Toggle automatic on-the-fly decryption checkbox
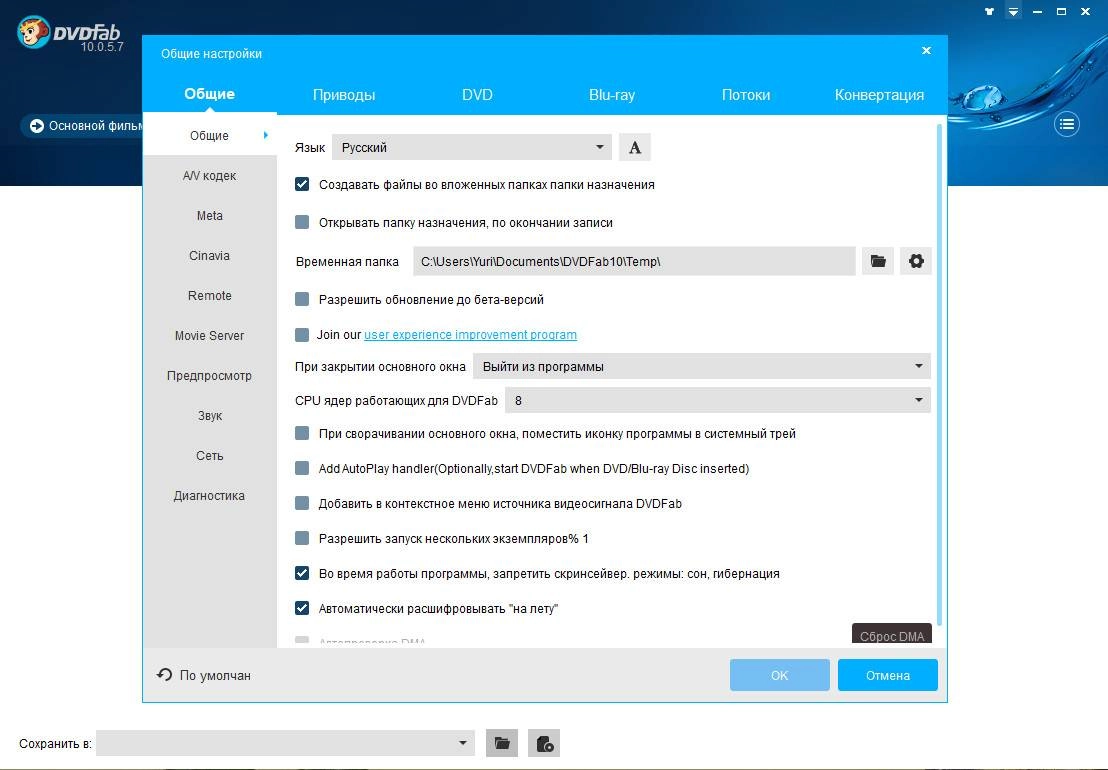 (x=302, y=608)
